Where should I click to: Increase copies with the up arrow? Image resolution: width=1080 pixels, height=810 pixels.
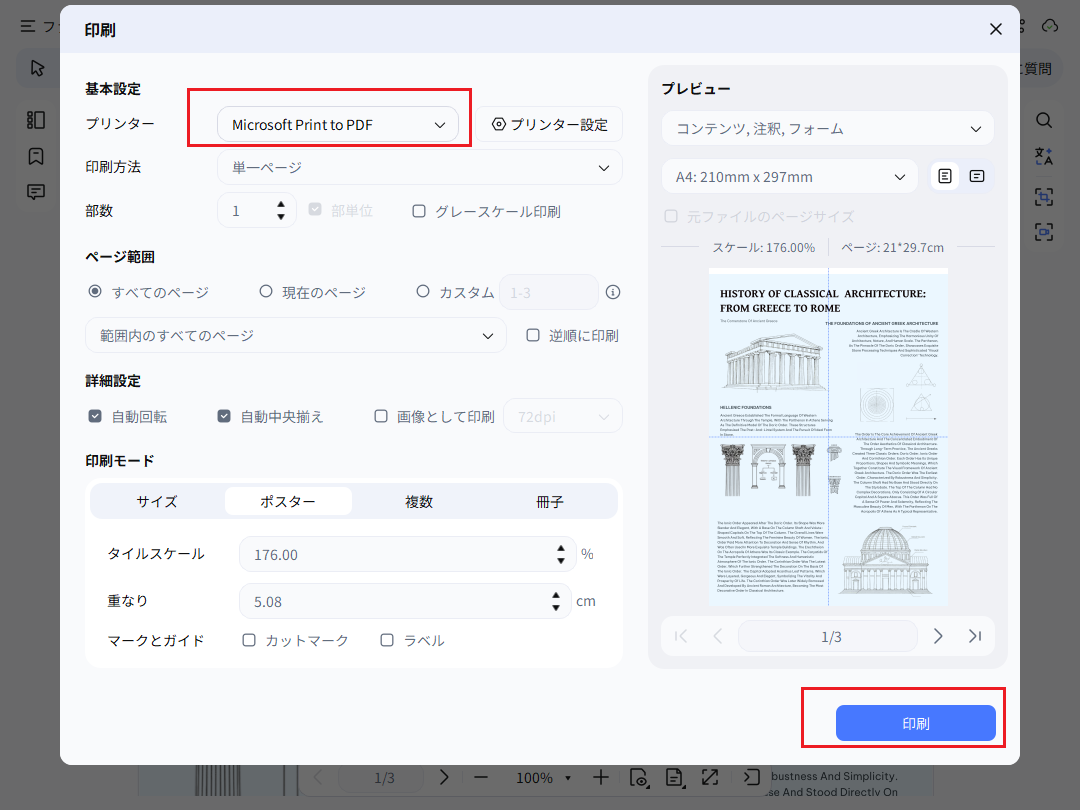(x=281, y=205)
